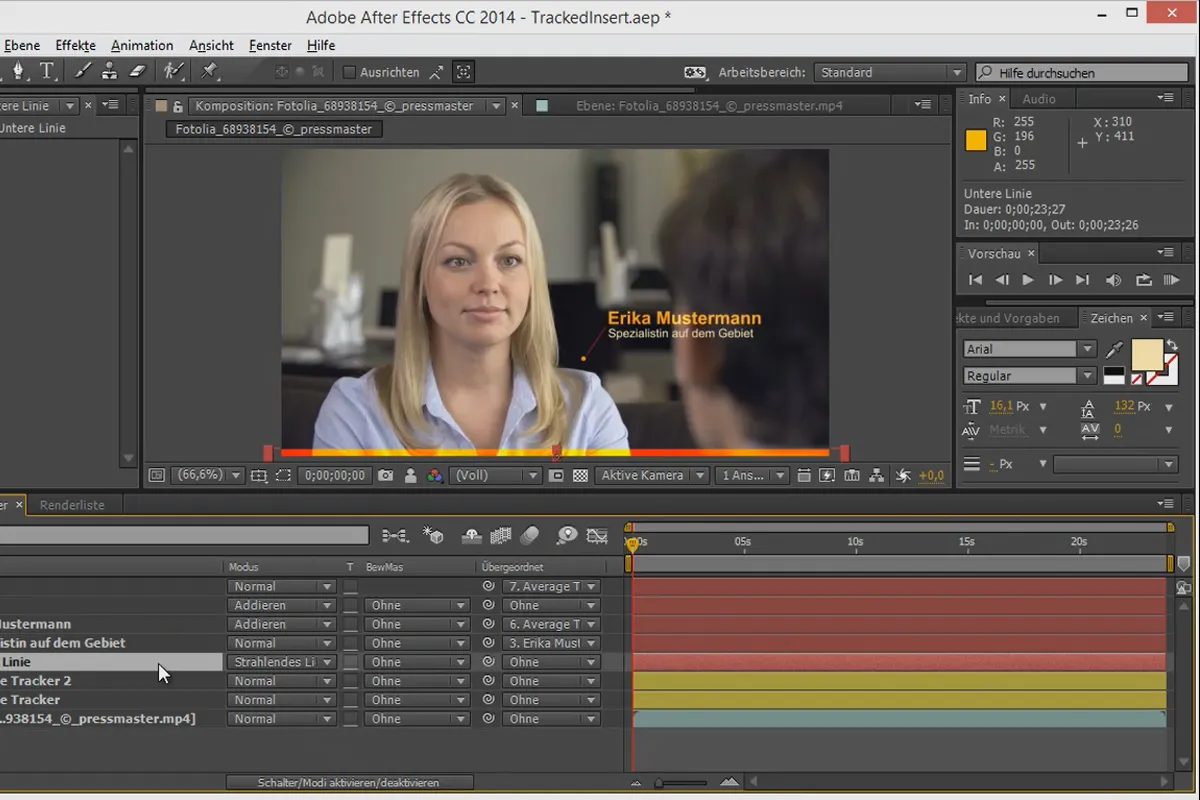The image size is (1200, 800).
Task: Open the graph editor icon
Action: point(597,536)
